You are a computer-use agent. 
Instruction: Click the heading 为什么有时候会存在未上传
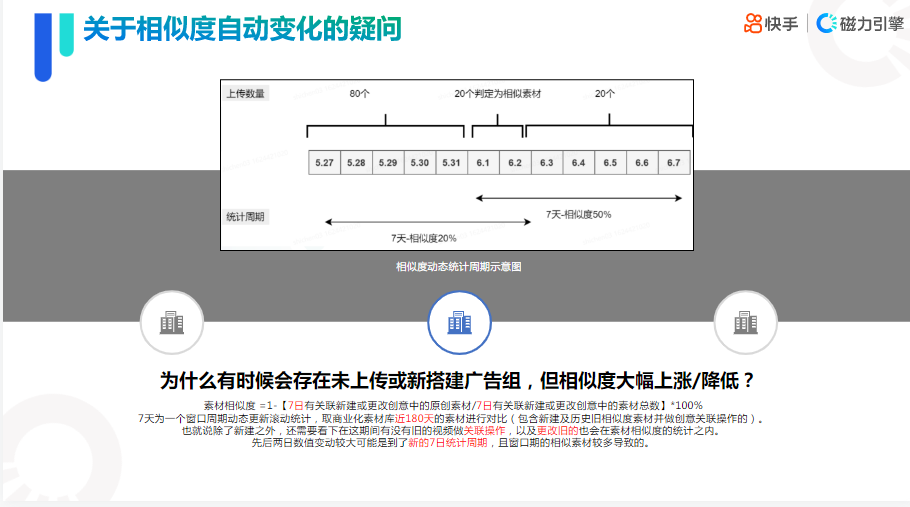(457, 381)
